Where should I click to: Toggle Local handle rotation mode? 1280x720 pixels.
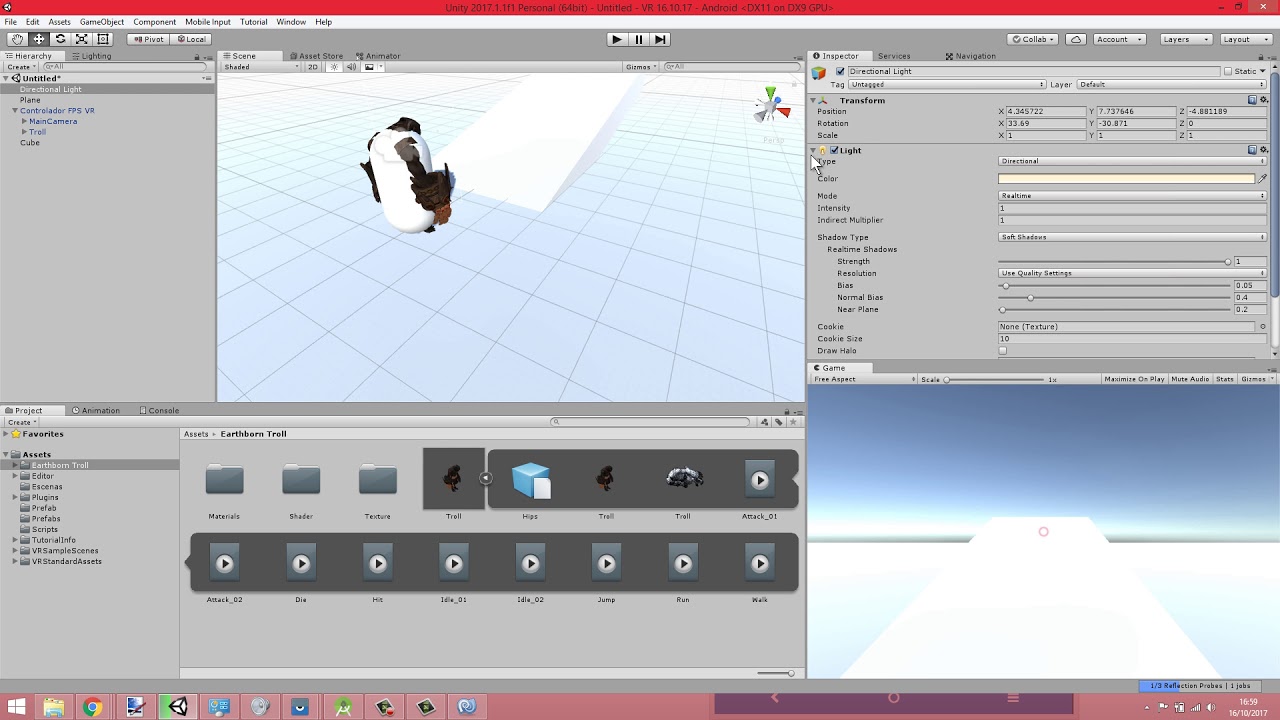tap(190, 39)
